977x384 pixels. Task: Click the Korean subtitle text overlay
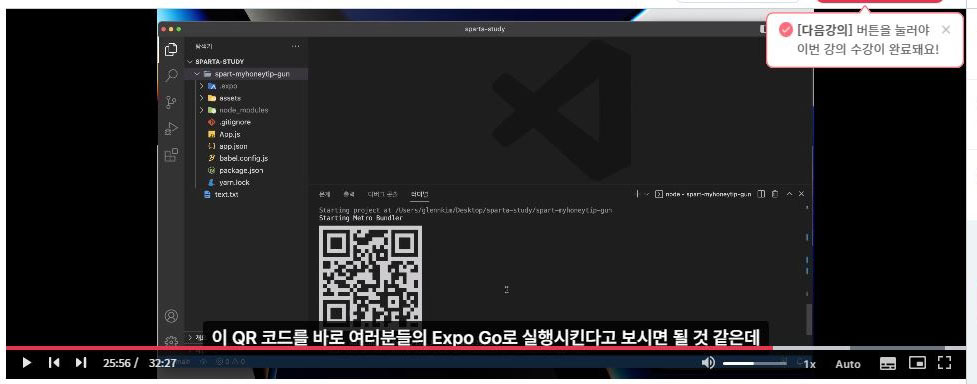(x=486, y=337)
